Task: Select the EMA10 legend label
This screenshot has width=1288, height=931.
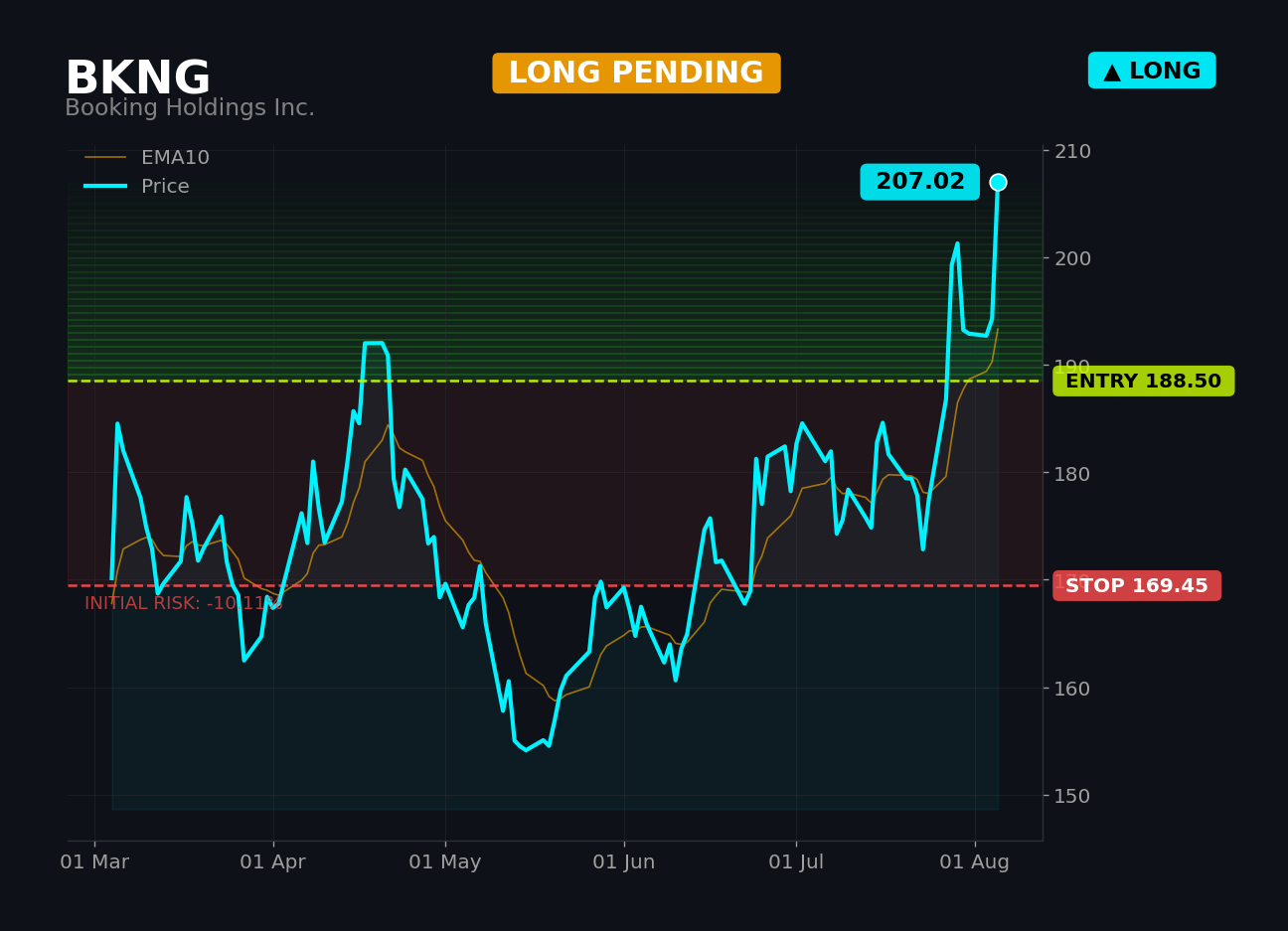Action: (175, 158)
